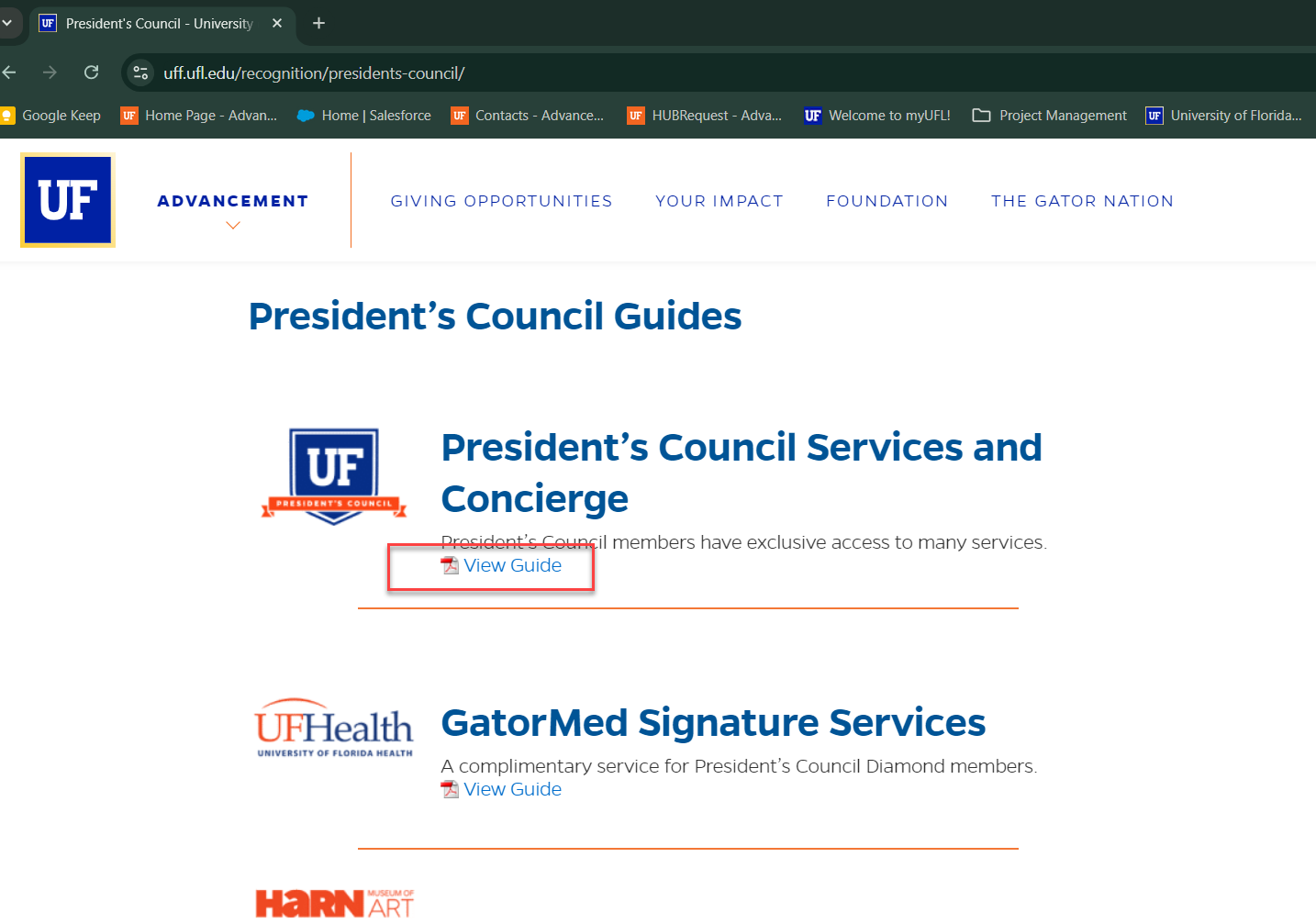This screenshot has height=924, width=1316.
Task: Click the PDF icon for GatorMed guide
Action: tap(450, 789)
